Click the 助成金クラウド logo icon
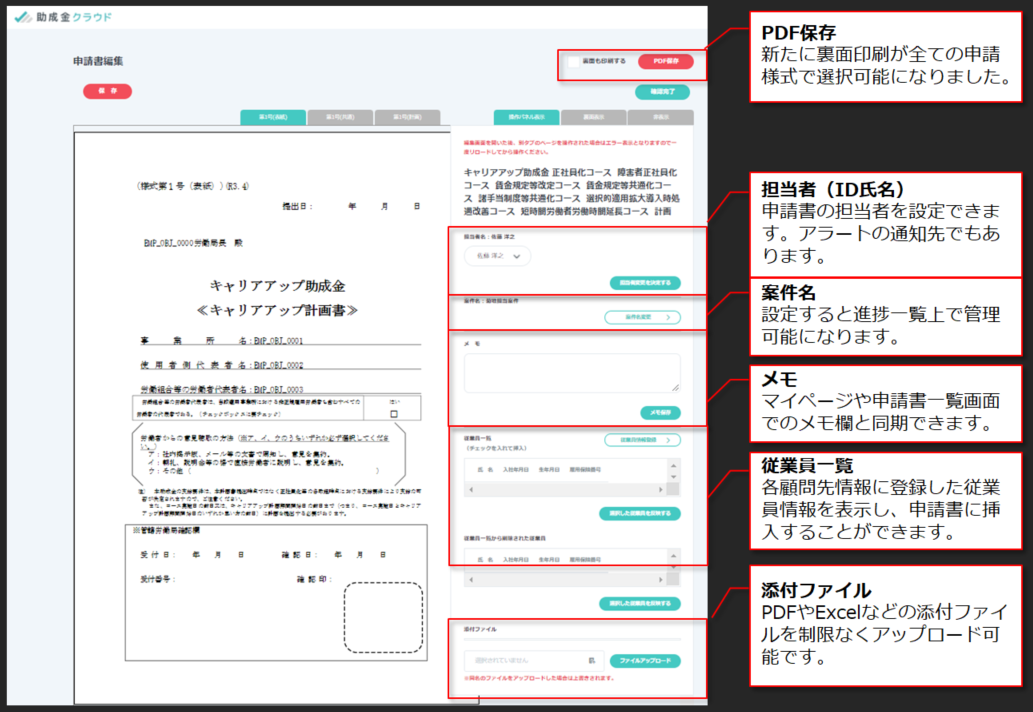This screenshot has width=1033, height=712. (23, 18)
